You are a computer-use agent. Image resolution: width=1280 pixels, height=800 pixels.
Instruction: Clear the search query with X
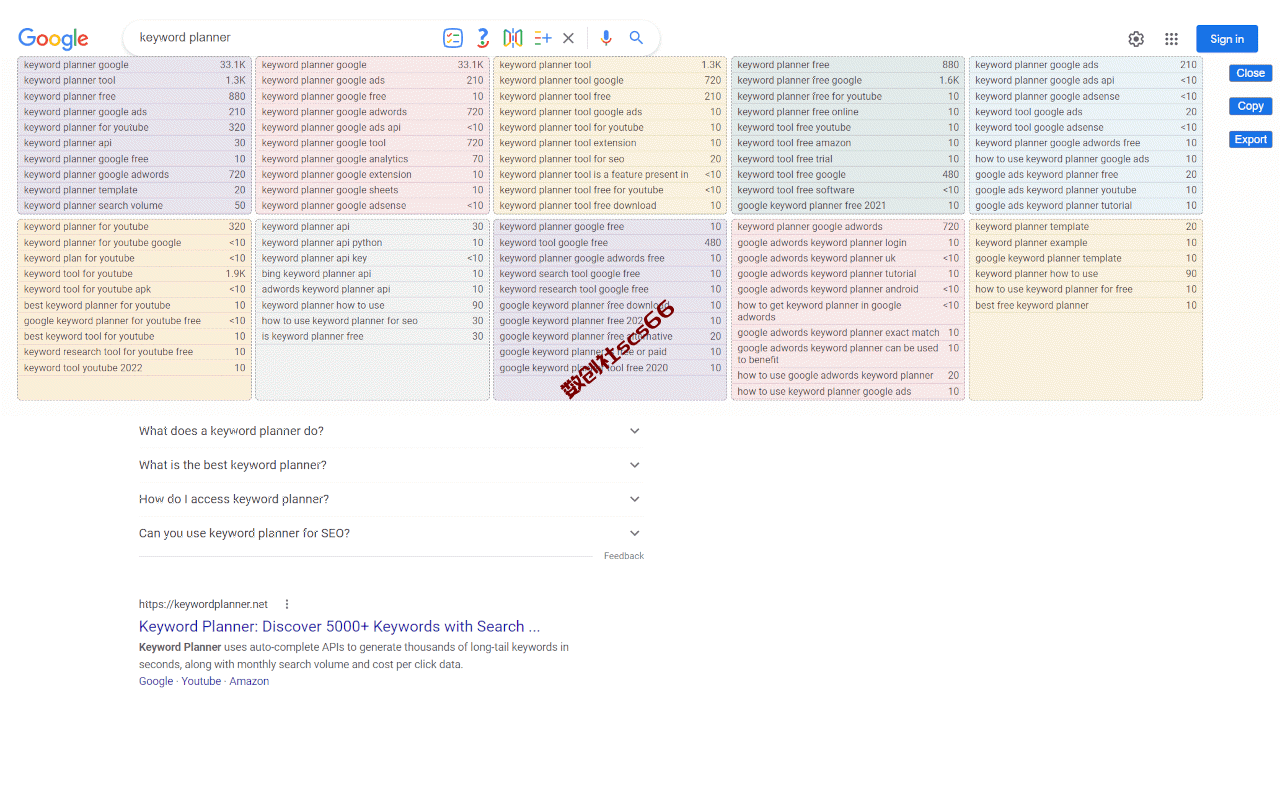pos(568,38)
